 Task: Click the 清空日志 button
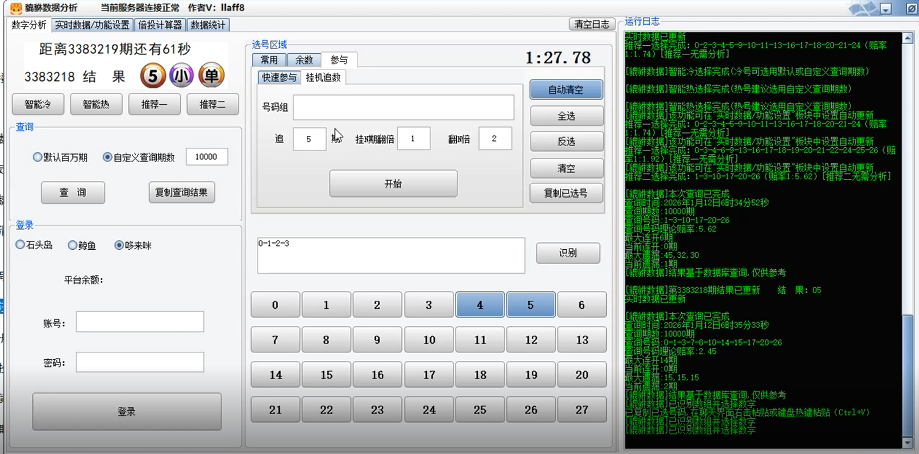coord(593,24)
